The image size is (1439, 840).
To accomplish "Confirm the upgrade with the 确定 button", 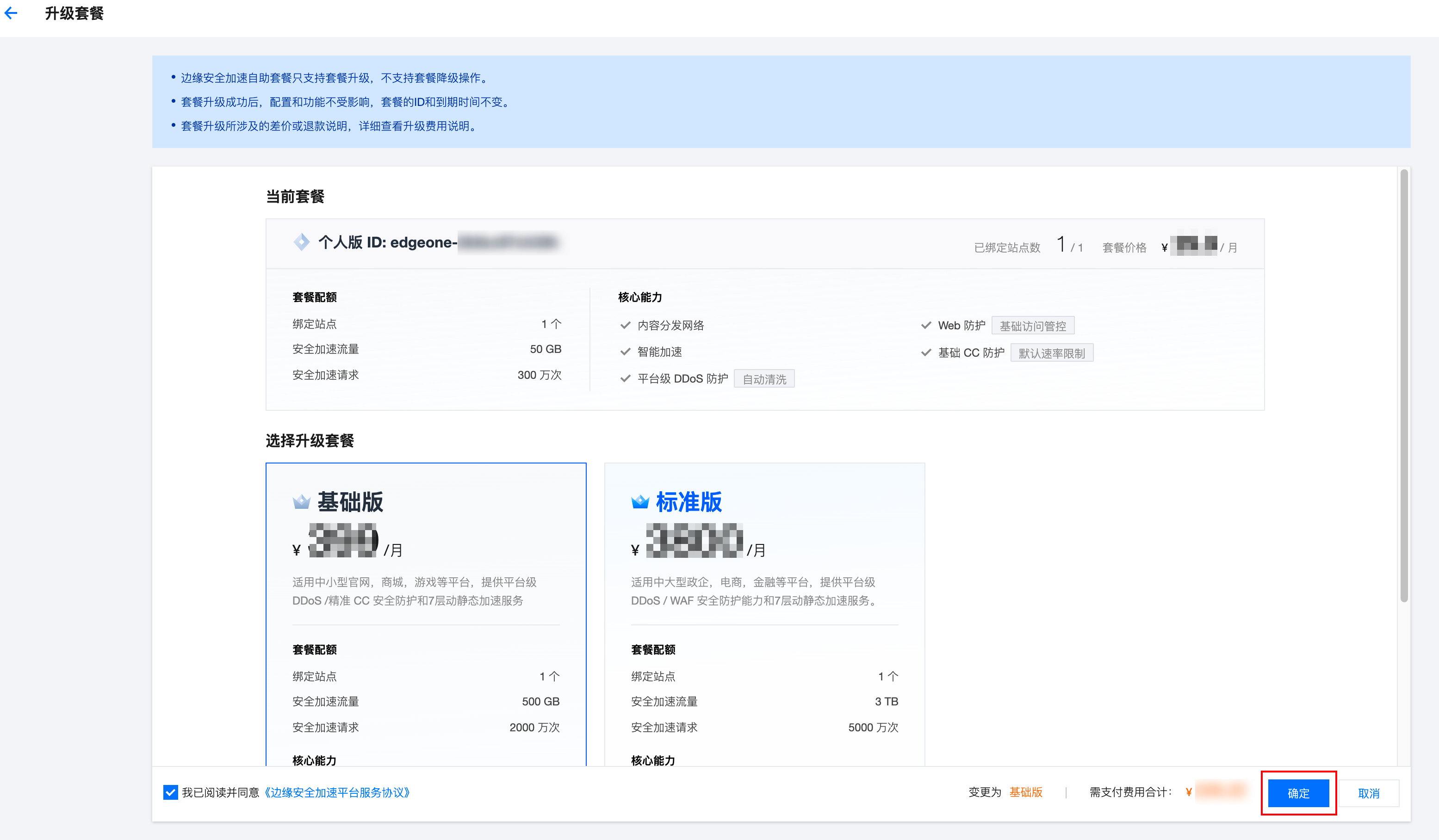I will 1298,793.
